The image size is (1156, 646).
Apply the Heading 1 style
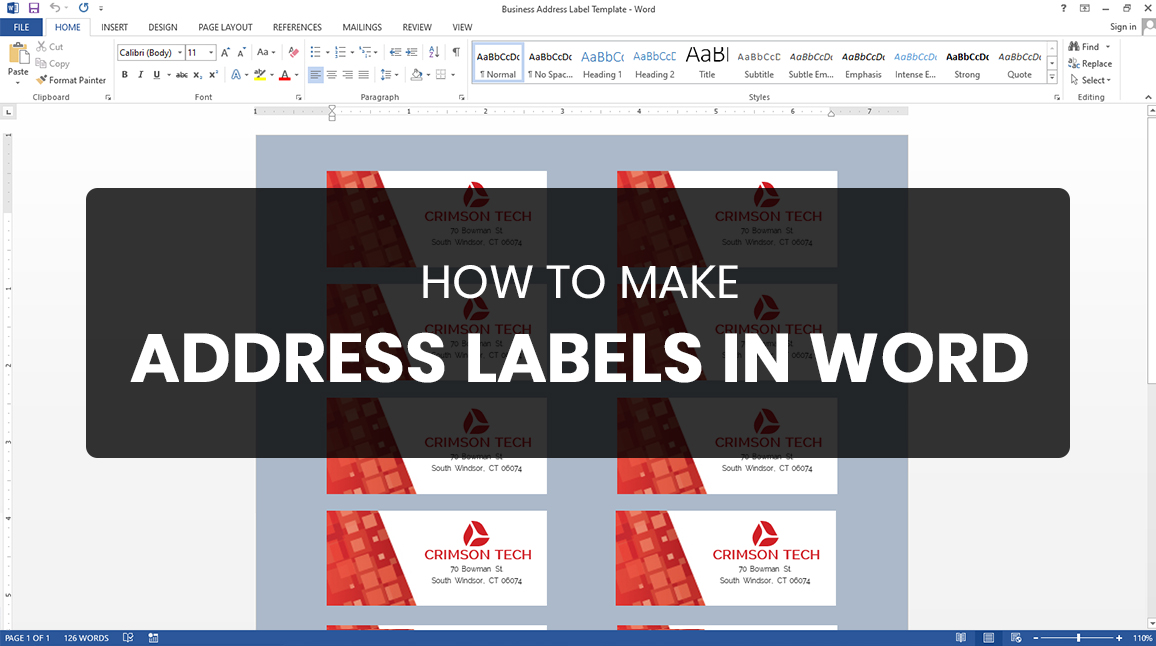click(x=602, y=63)
